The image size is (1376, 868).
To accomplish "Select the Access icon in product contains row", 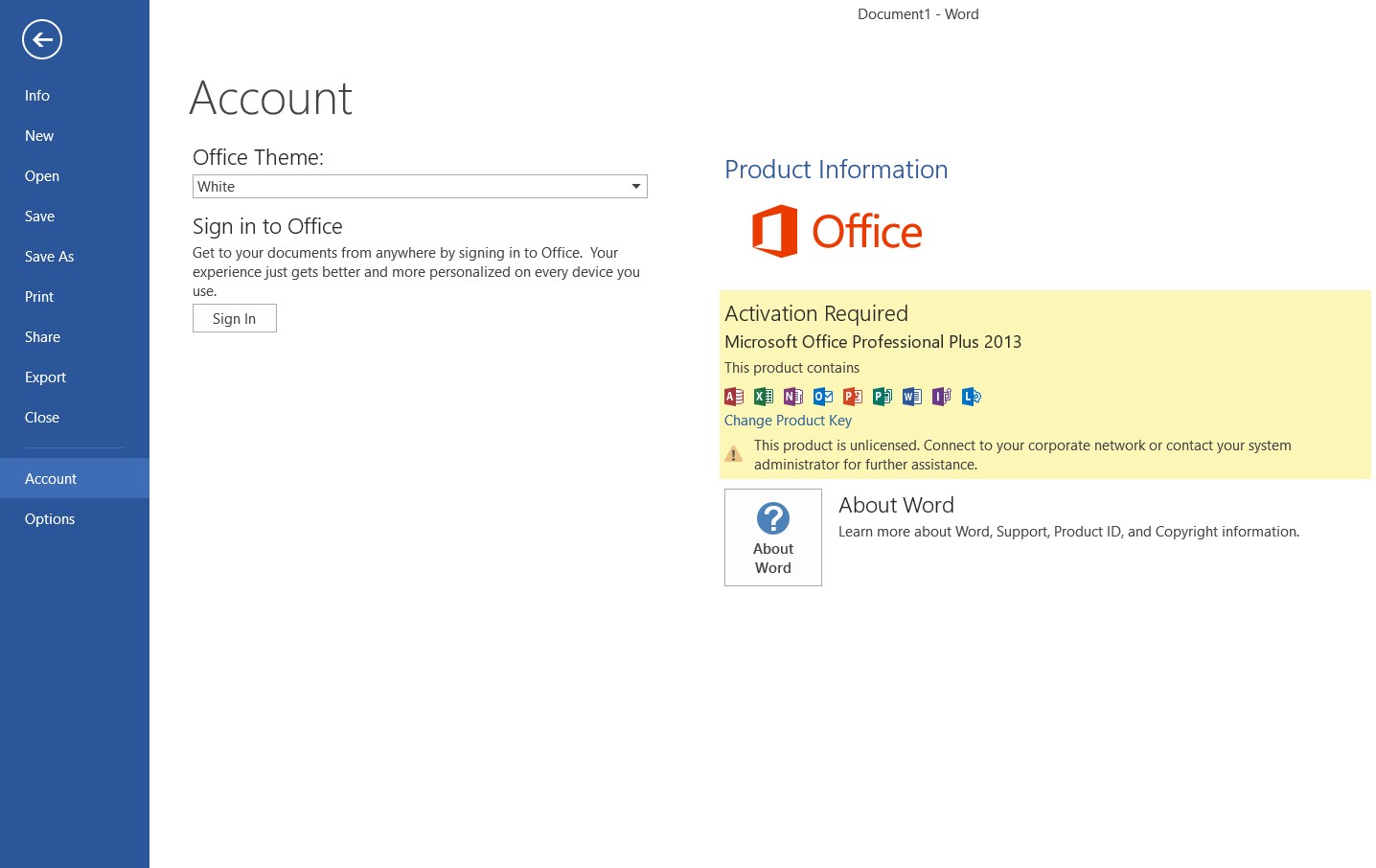I will (x=733, y=396).
